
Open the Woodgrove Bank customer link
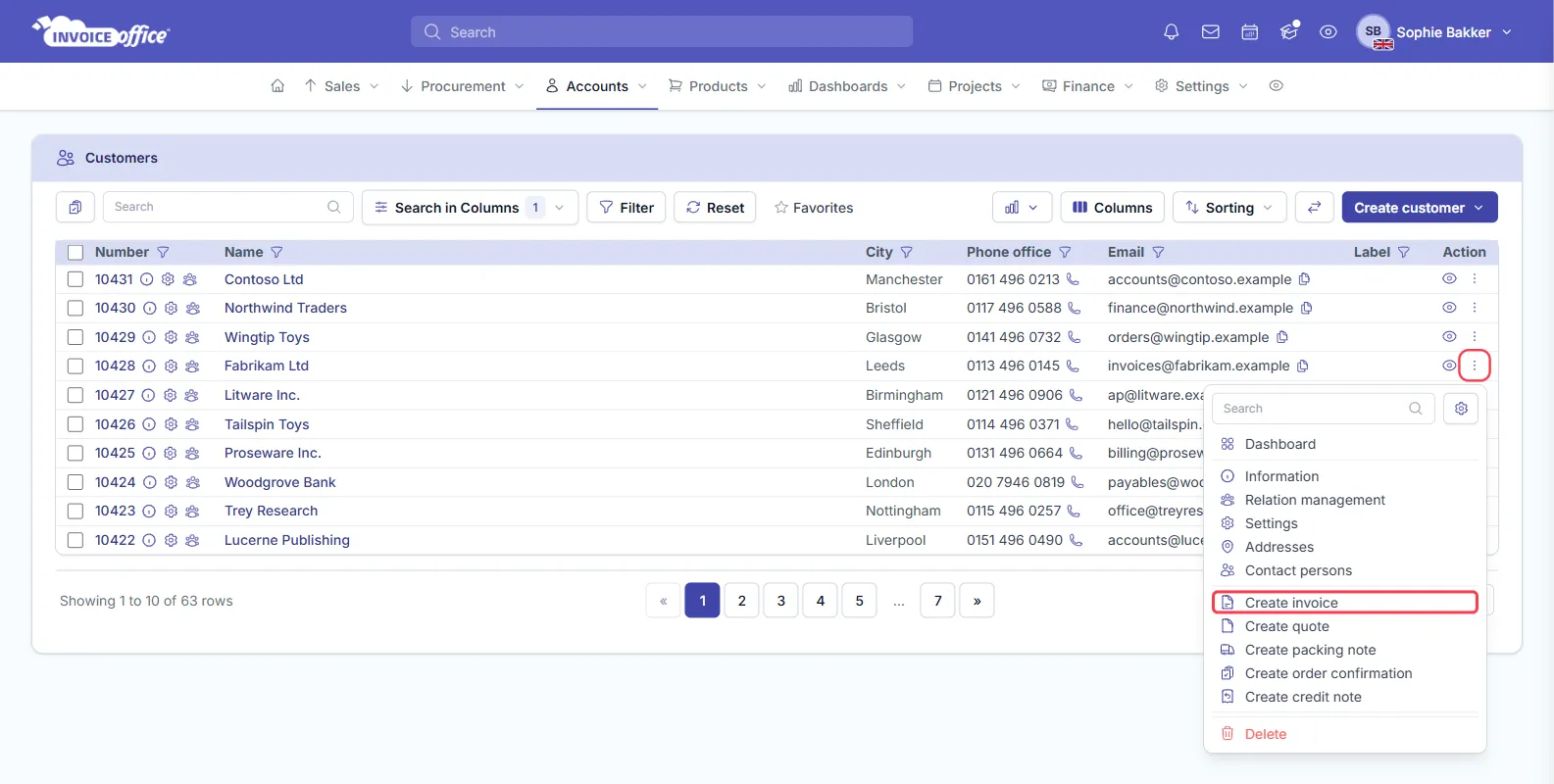[x=280, y=482]
